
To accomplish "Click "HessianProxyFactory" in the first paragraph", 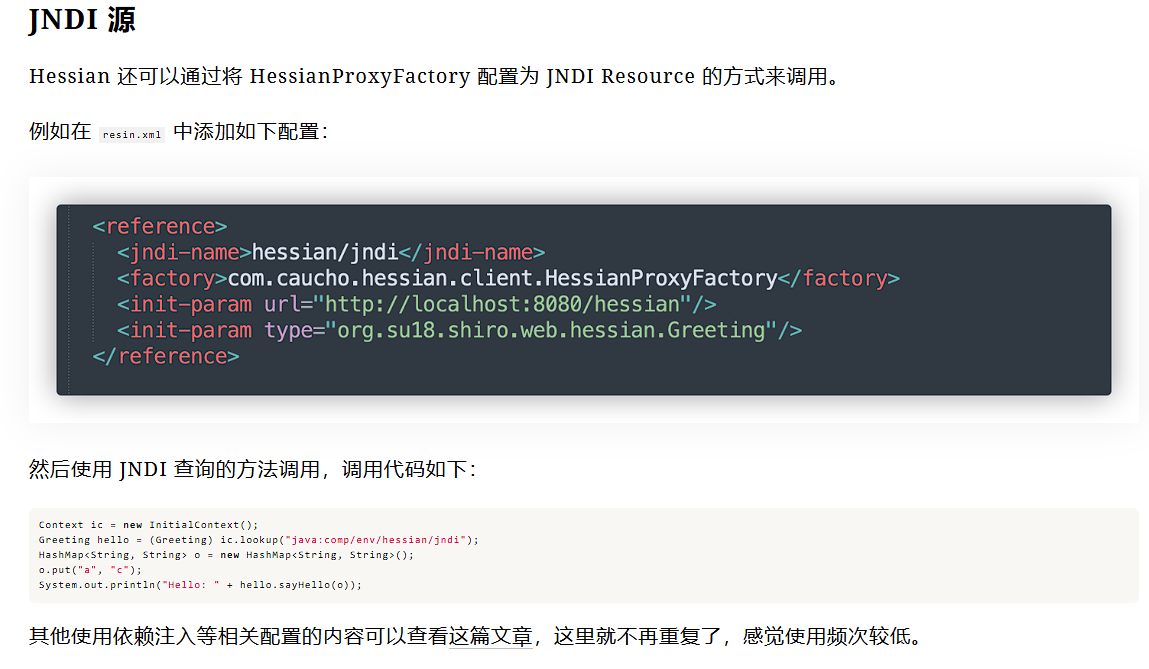I will coord(359,76).
